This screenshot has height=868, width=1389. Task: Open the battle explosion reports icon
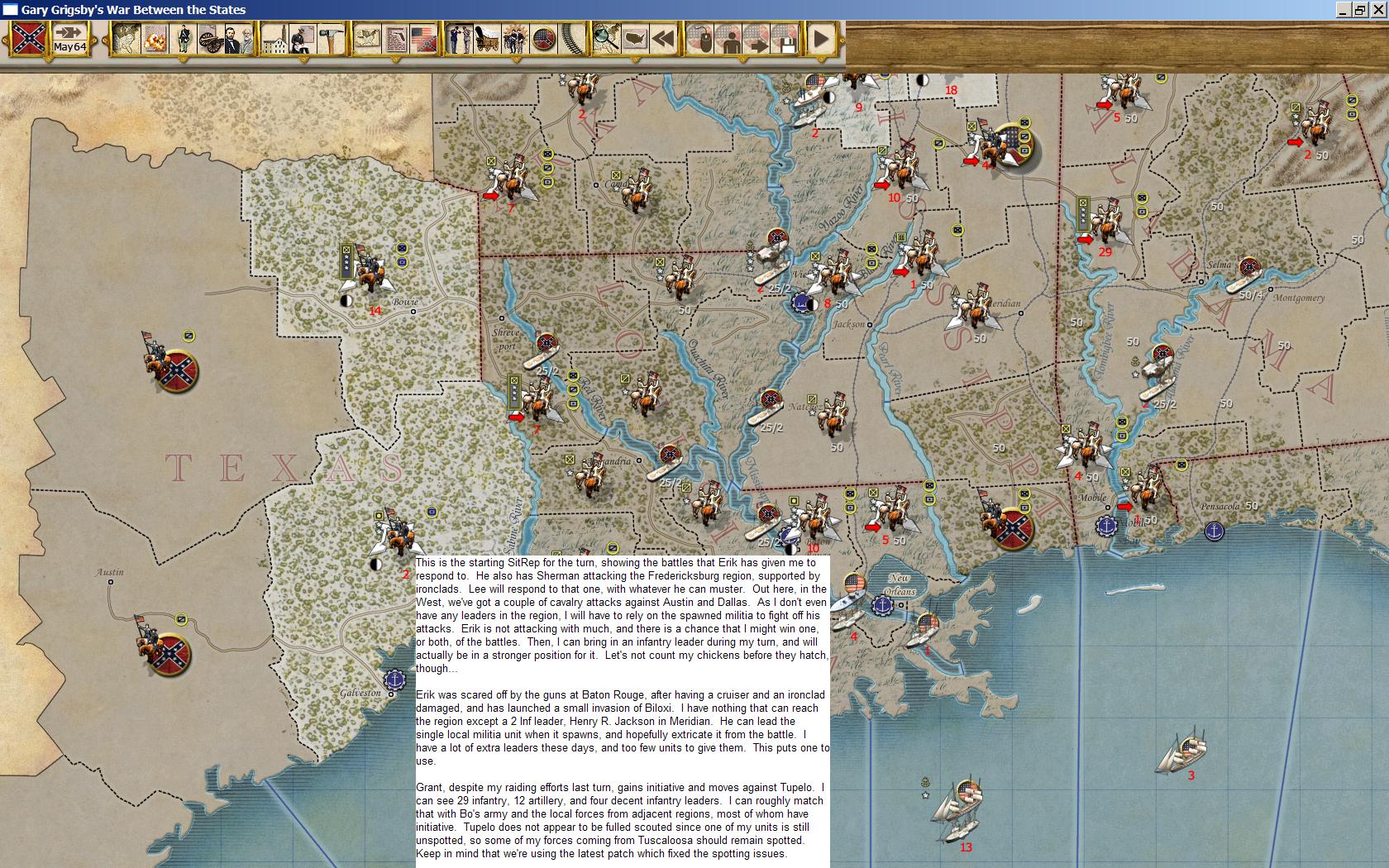155,39
